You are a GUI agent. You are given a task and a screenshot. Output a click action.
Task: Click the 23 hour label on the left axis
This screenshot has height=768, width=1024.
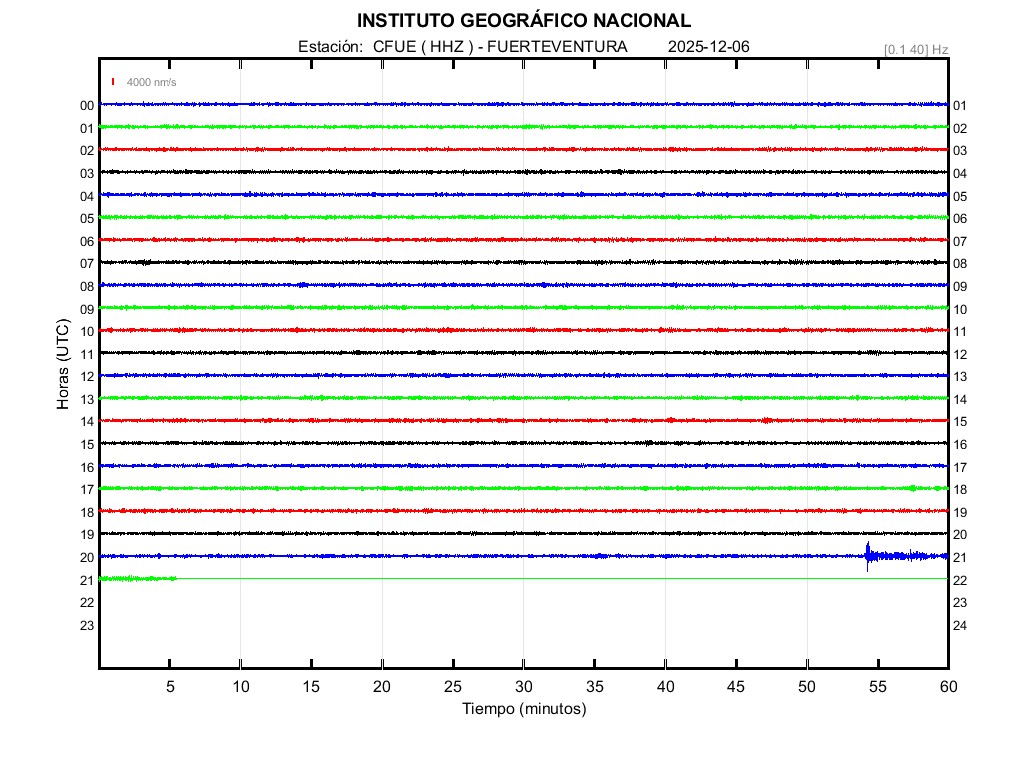pos(87,625)
